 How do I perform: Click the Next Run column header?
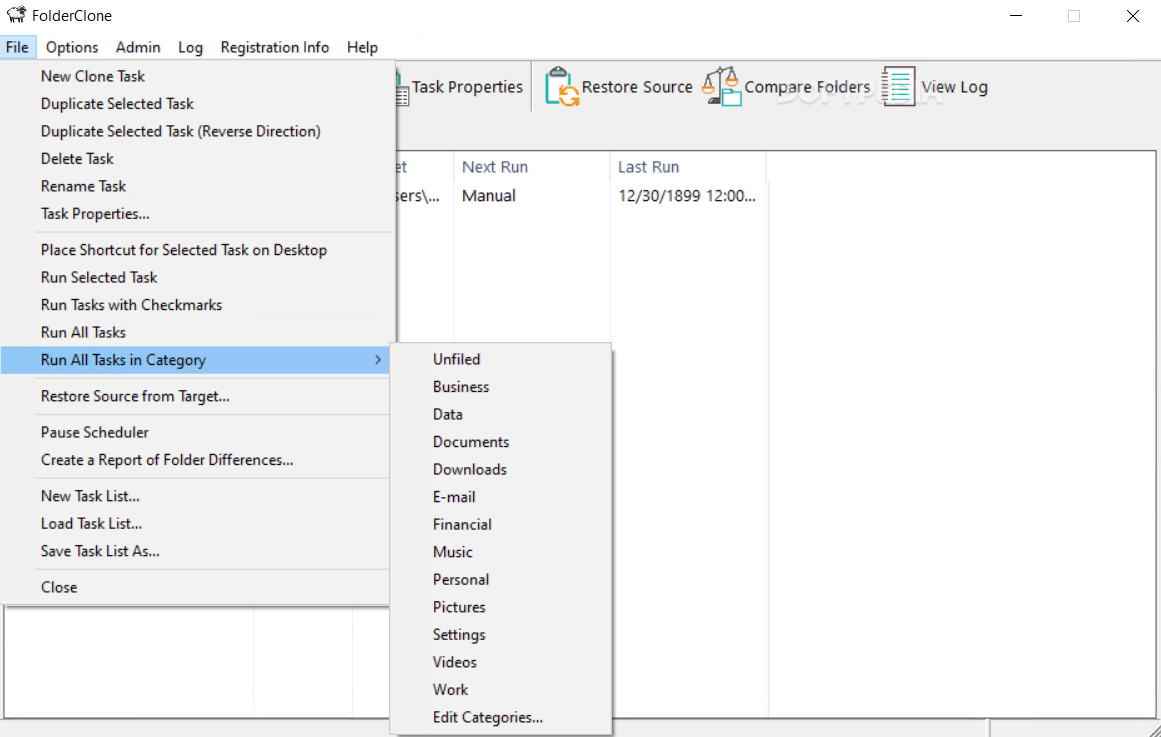tap(532, 167)
